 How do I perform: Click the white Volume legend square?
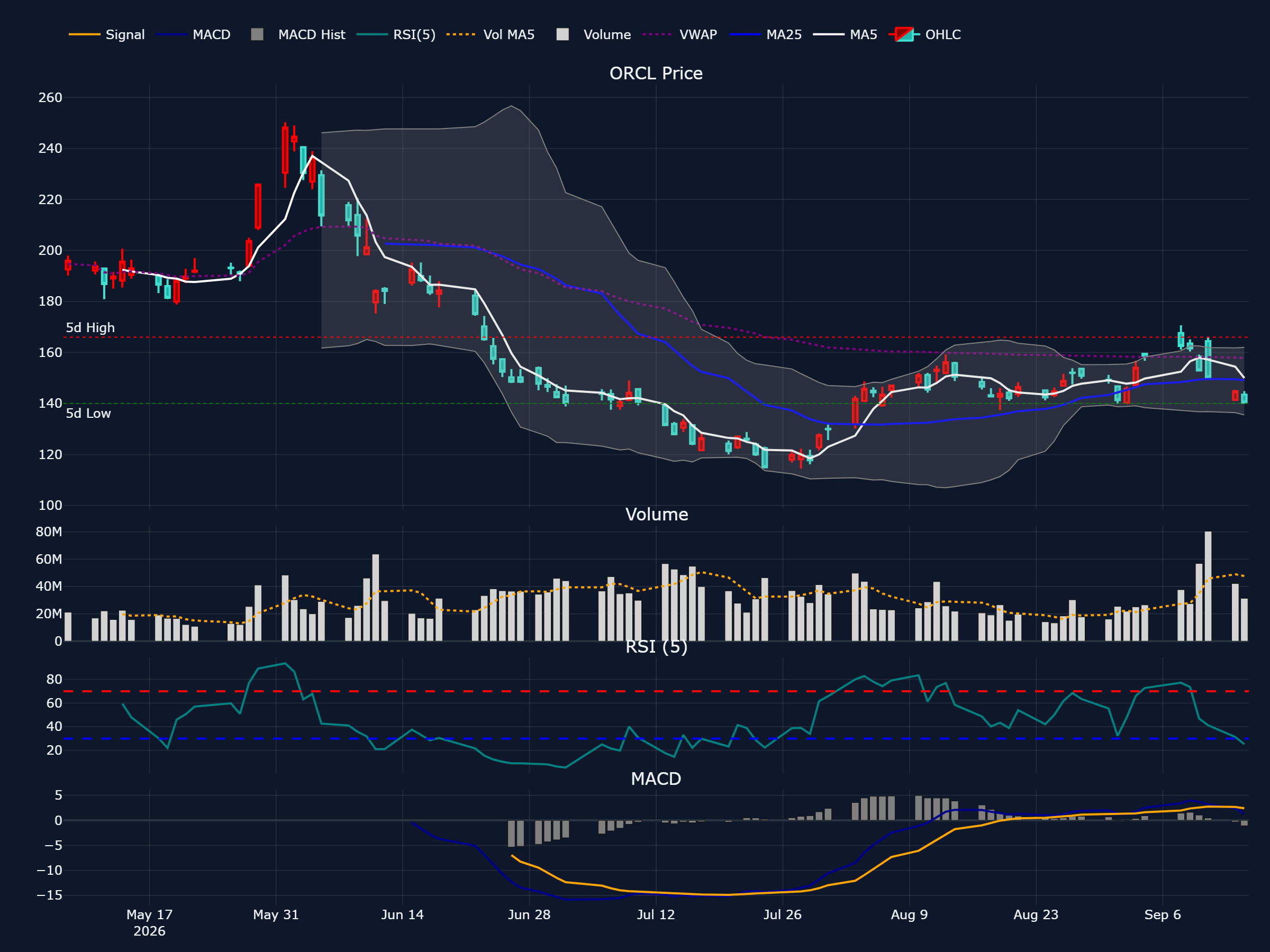coord(563,34)
